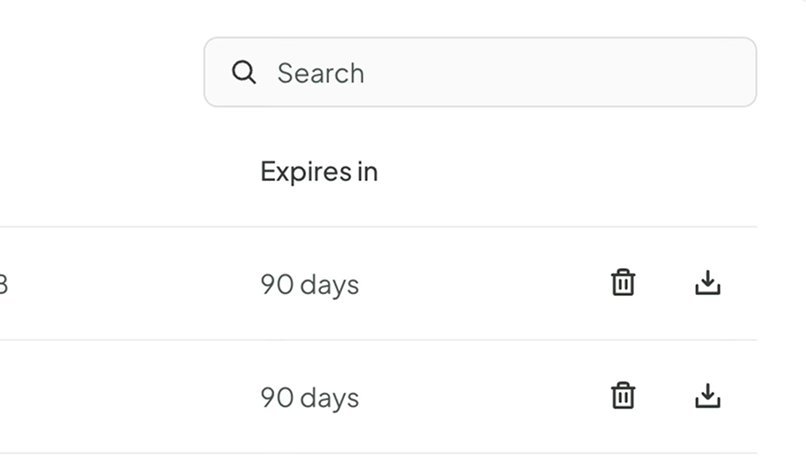Select the first row's "90 days" expiry cell
This screenshot has width=806, height=464.
pos(309,284)
